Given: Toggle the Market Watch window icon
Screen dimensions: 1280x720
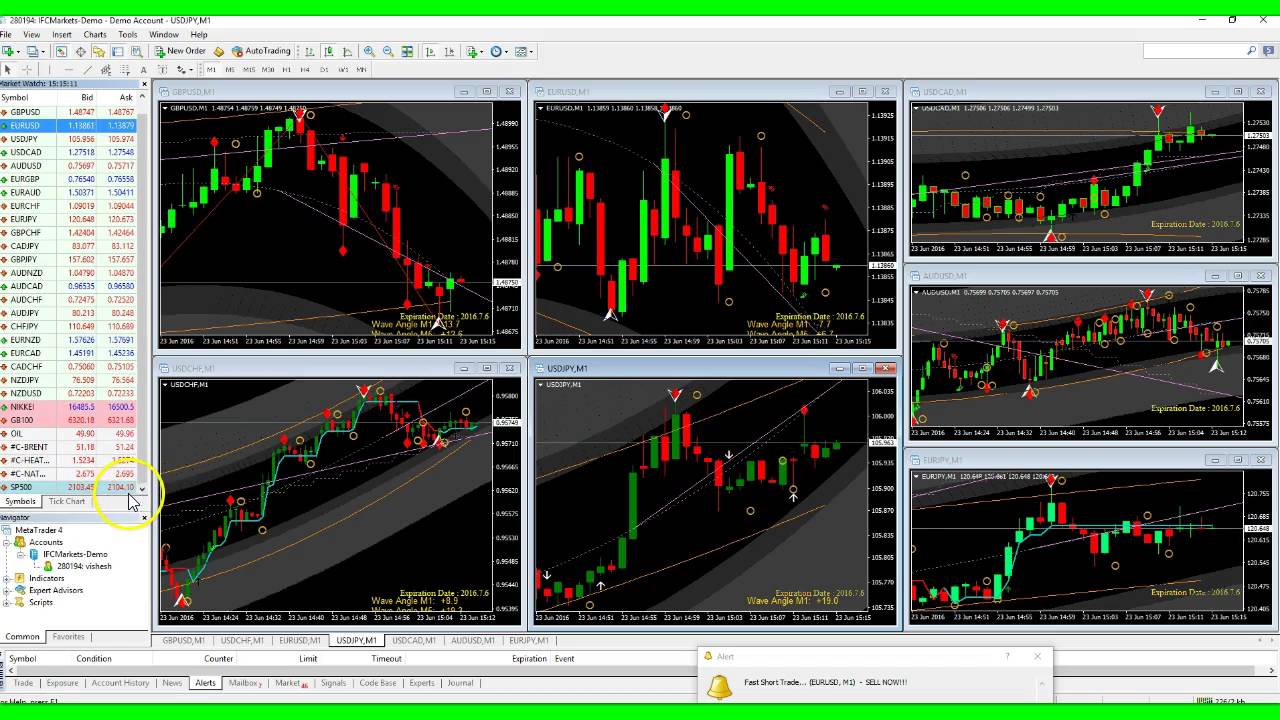Looking at the screenshot, I should point(61,51).
